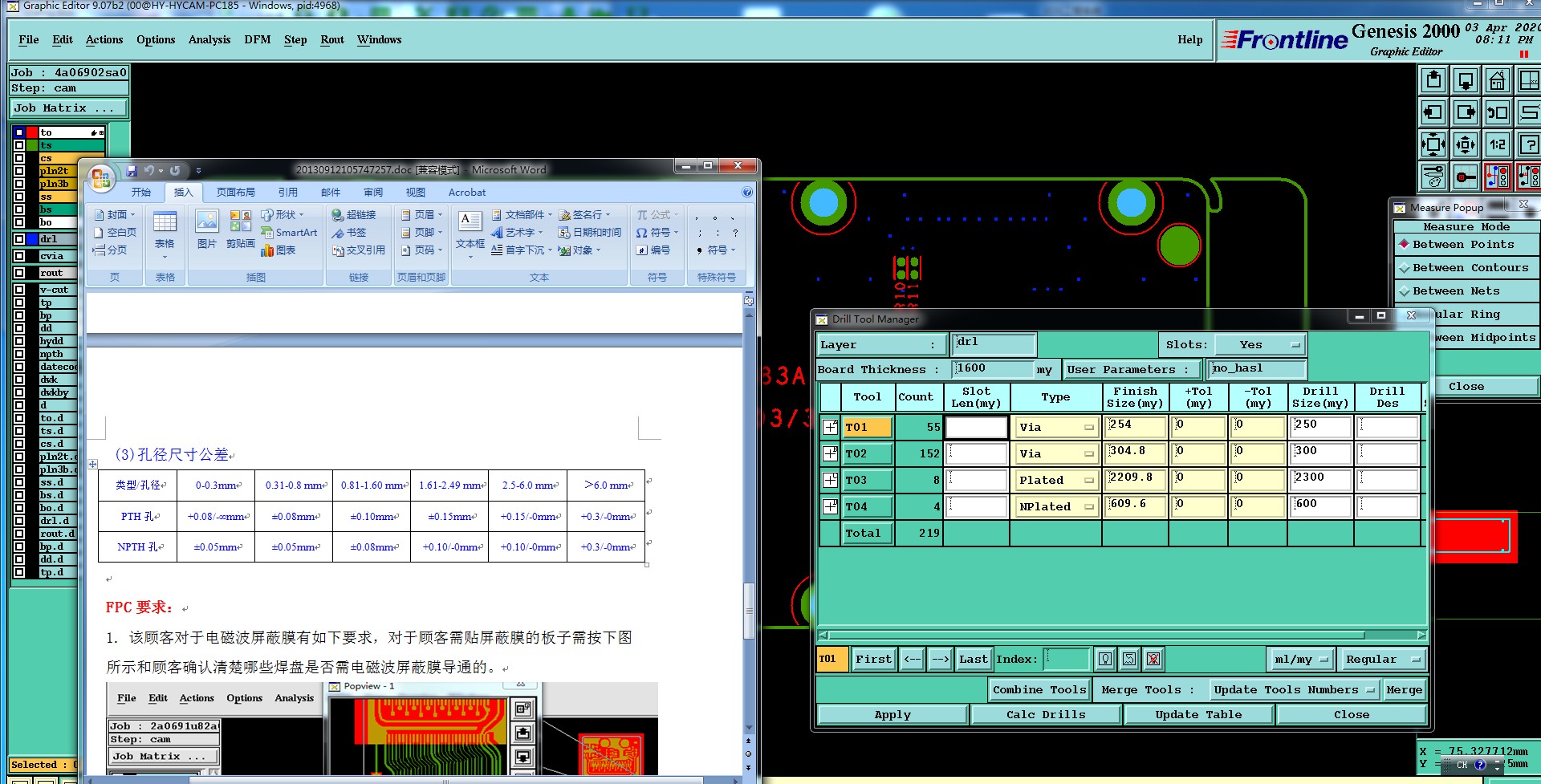Click the red color swatch of 'to' layer
Viewport: 1541px width, 784px height.
coord(32,132)
